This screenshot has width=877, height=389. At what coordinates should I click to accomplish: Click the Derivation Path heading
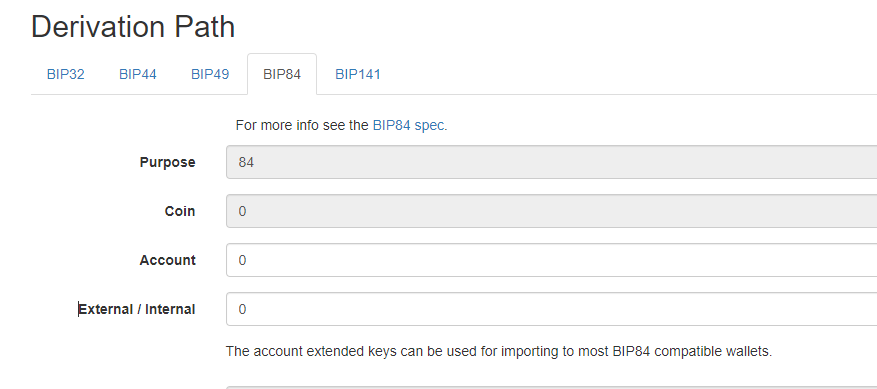[x=133, y=27]
